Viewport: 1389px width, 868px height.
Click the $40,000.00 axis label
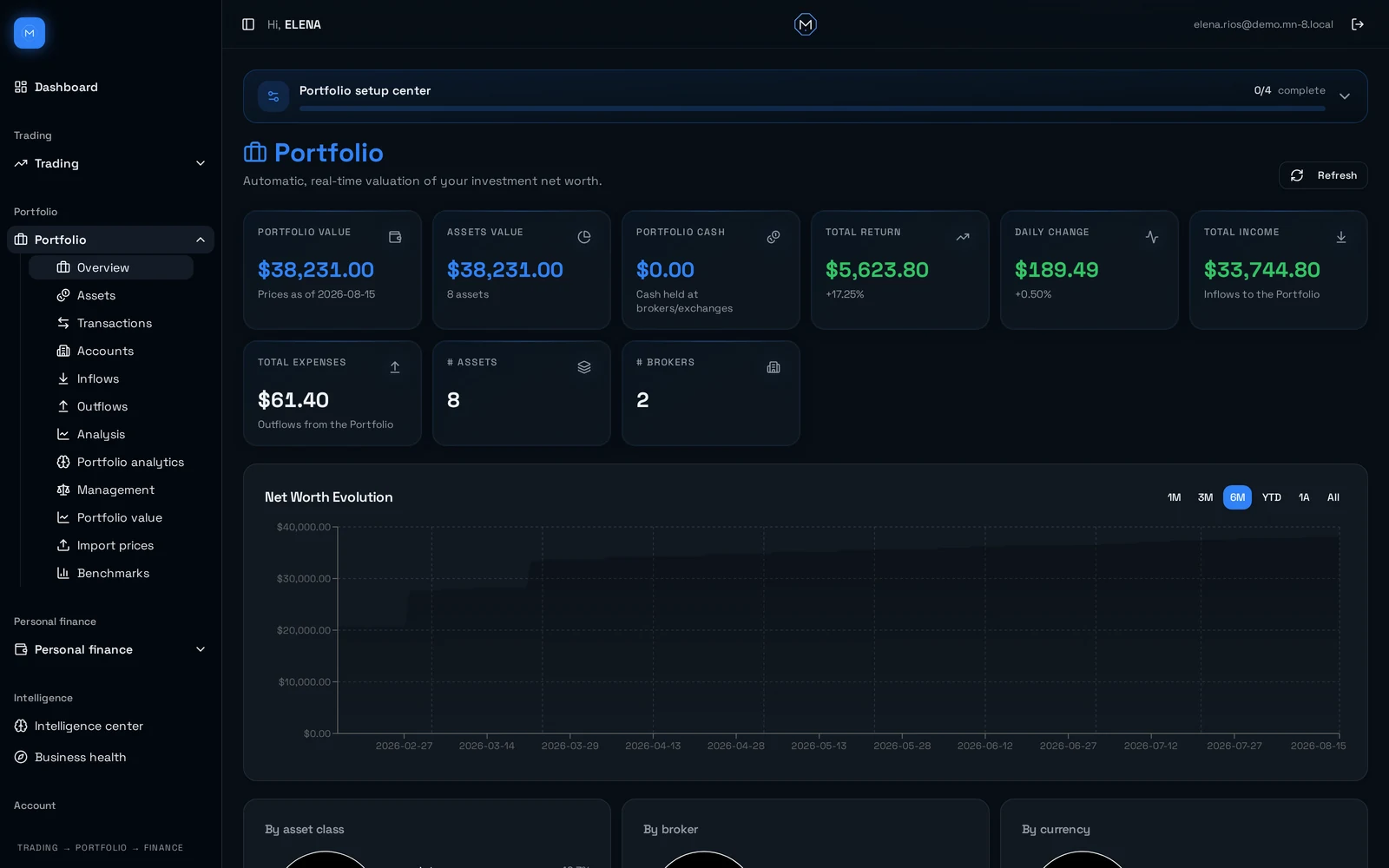pyautogui.click(x=304, y=527)
